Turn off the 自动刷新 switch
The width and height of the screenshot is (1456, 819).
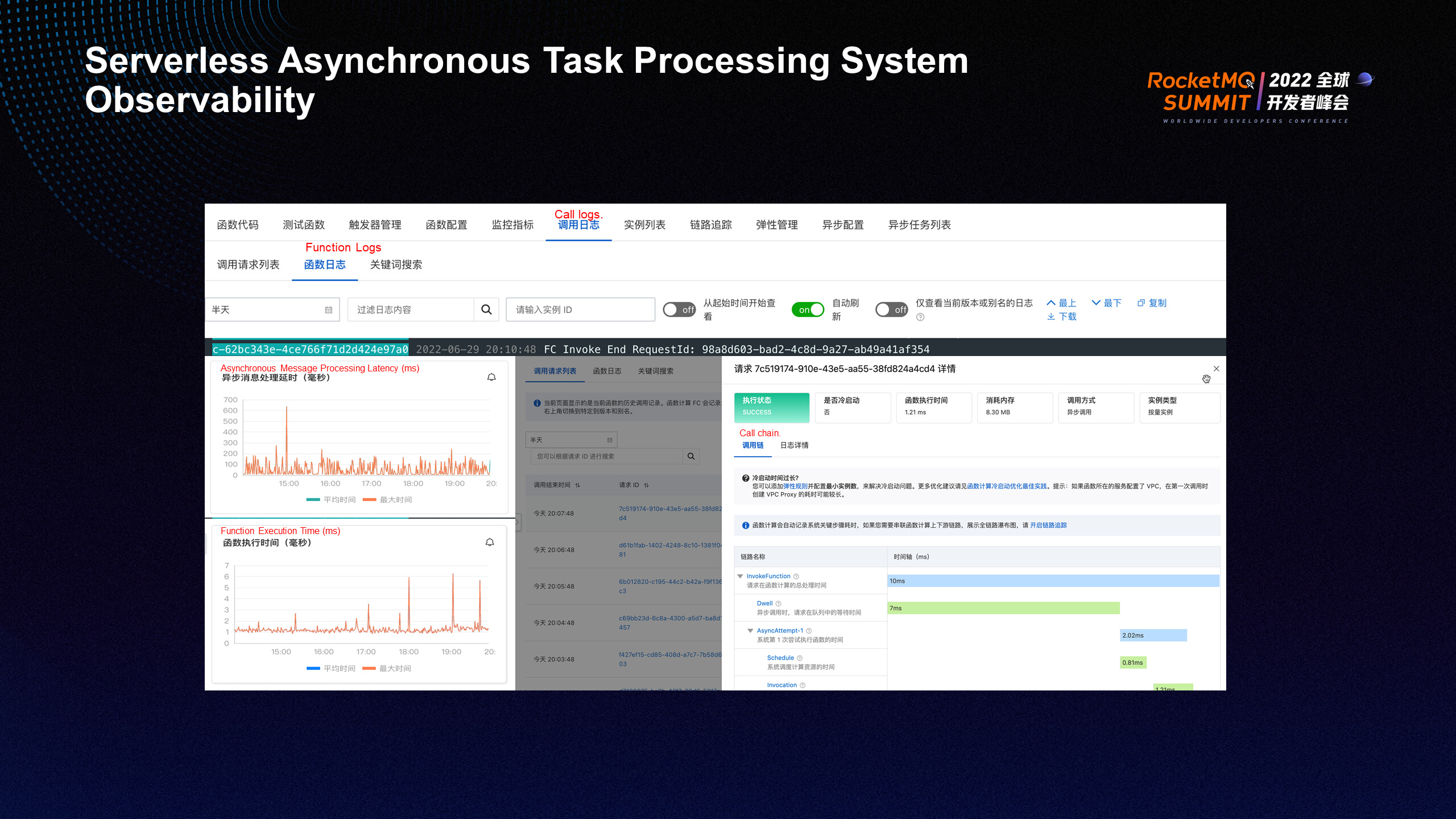(808, 309)
